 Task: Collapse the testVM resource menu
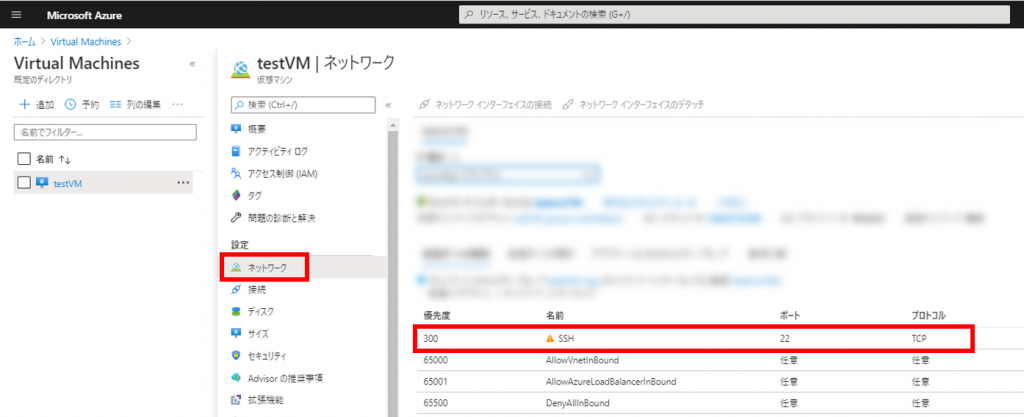(388, 105)
